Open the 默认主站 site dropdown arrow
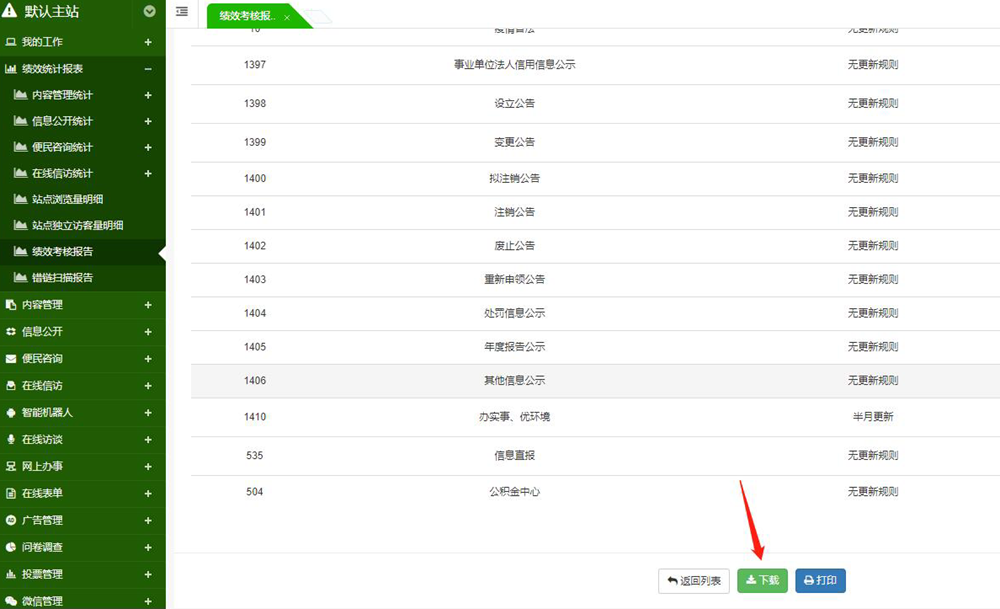Screen dimensions: 1000x609 click(150, 12)
